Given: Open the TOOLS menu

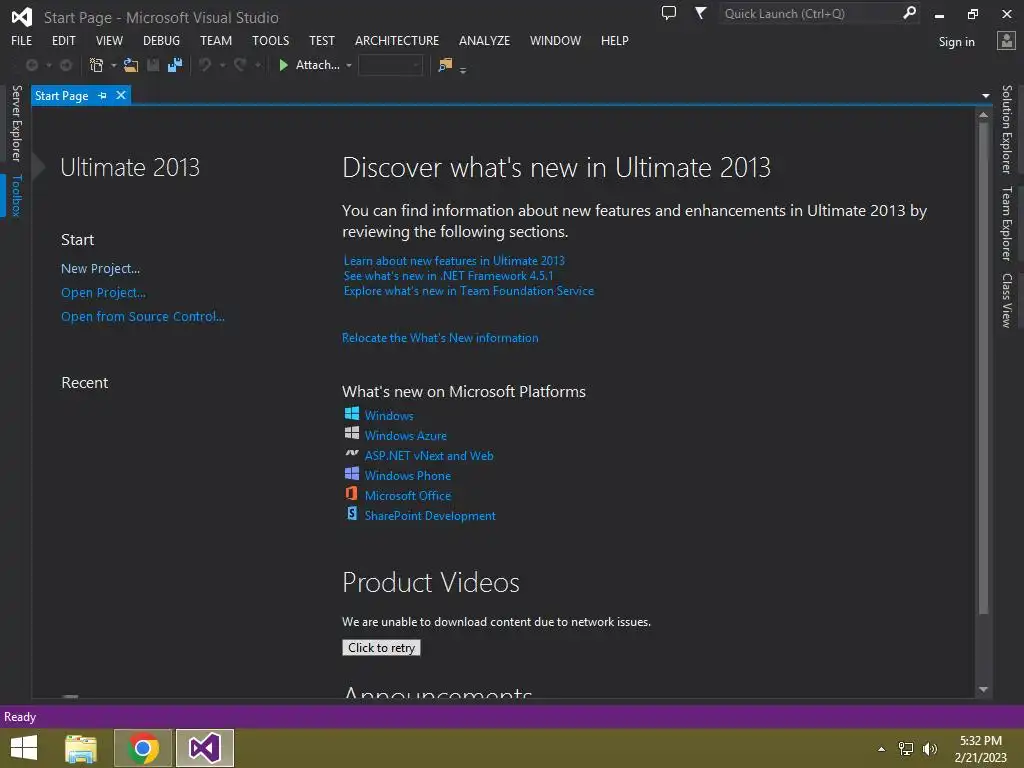Looking at the screenshot, I should coord(270,40).
